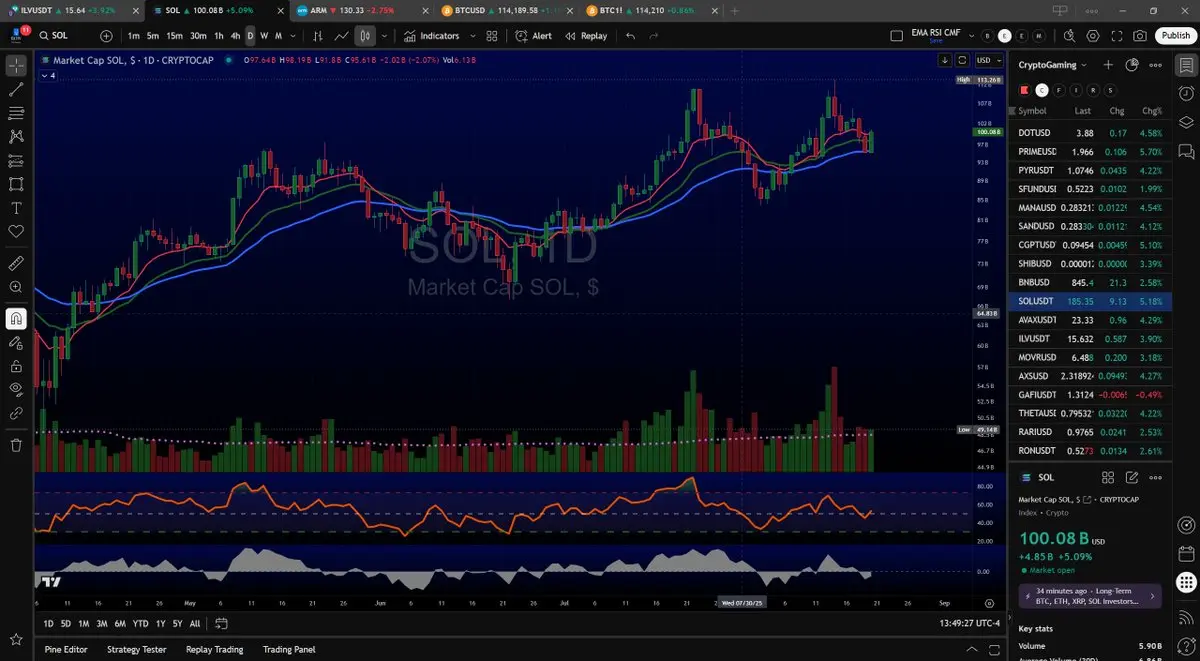Viewport: 1200px width, 661px height.
Task: Take a chart snapshot with camera icon
Action: pos(1141,36)
